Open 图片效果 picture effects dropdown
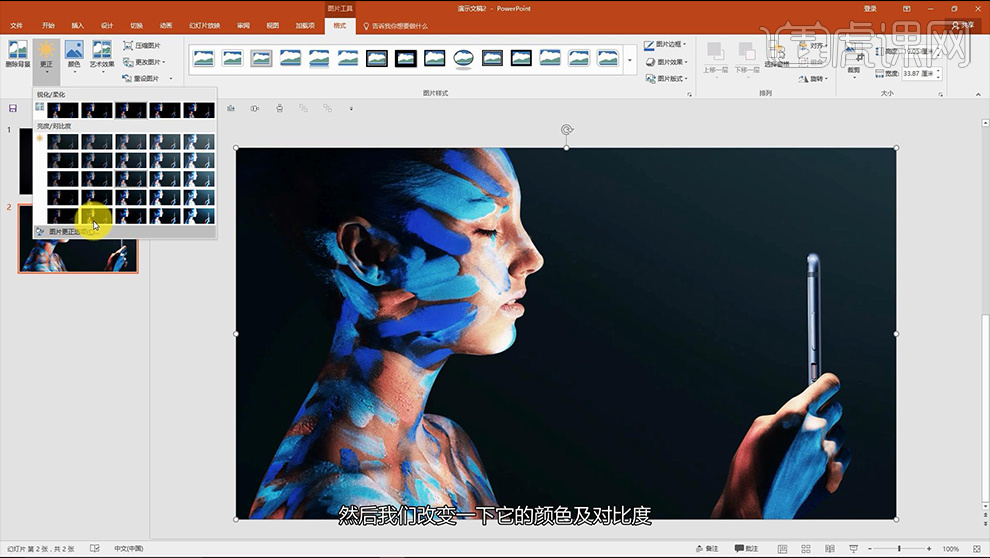 (x=665, y=62)
